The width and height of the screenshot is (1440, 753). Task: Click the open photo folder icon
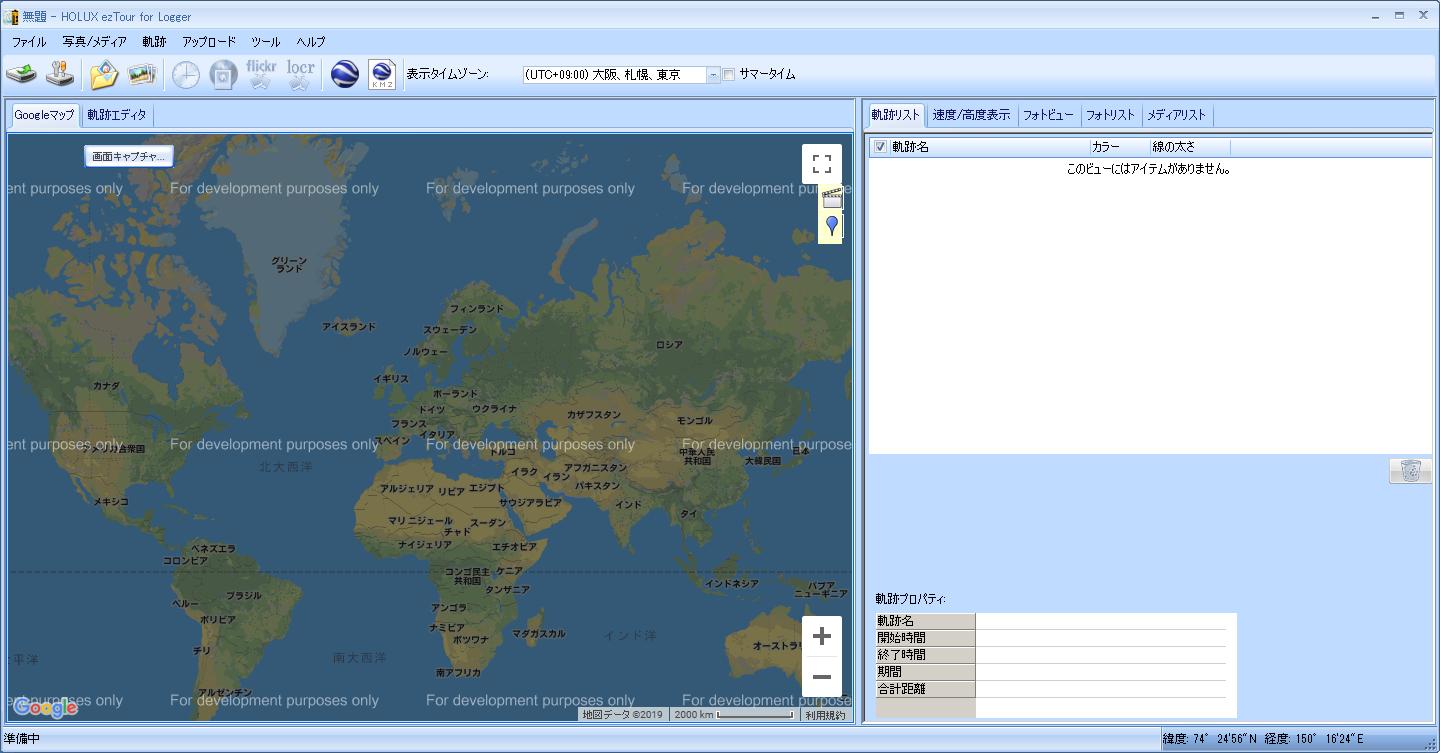[x=104, y=74]
